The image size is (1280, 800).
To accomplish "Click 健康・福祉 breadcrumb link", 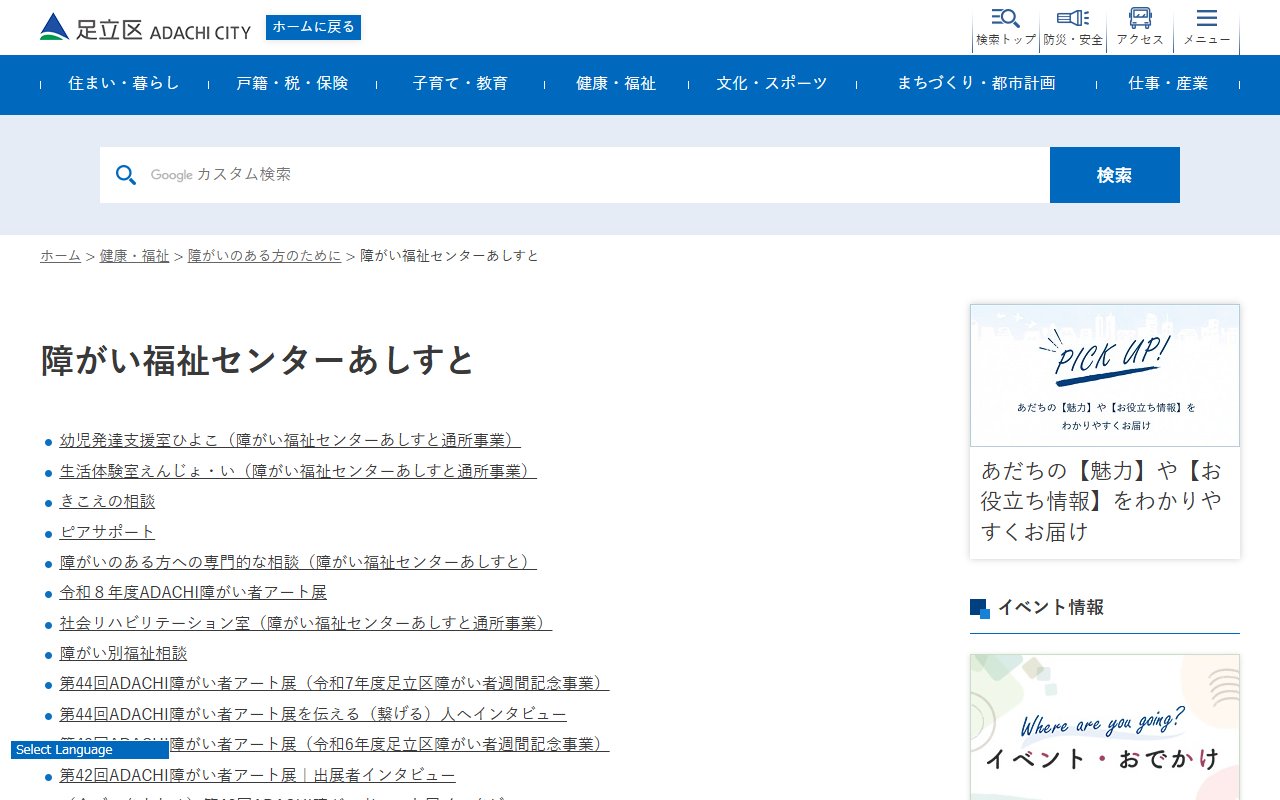I will pos(134,256).
